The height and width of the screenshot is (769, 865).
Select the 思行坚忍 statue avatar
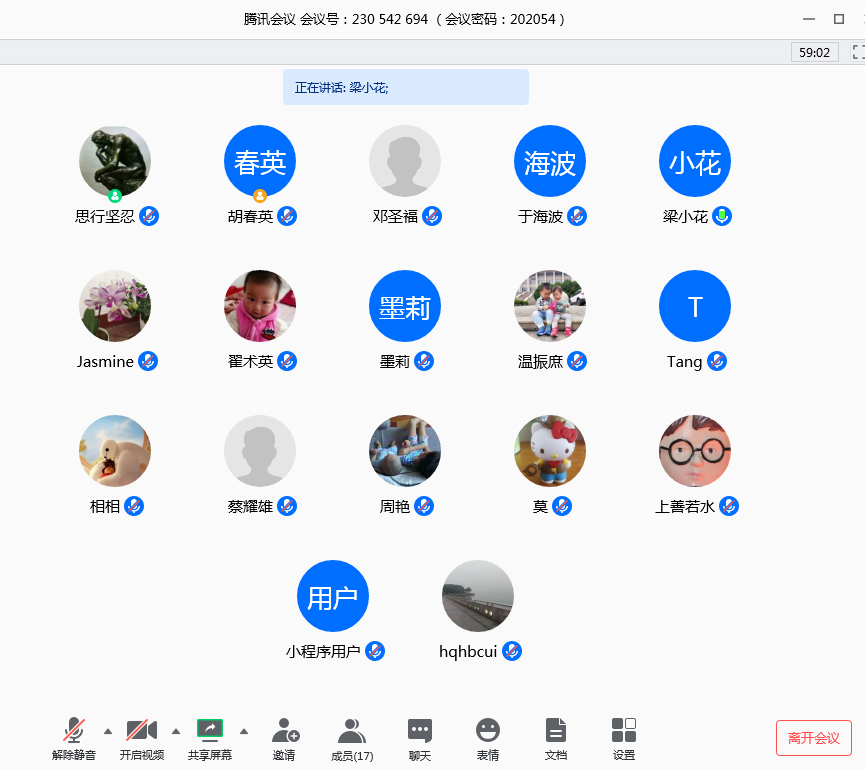[x=115, y=161]
